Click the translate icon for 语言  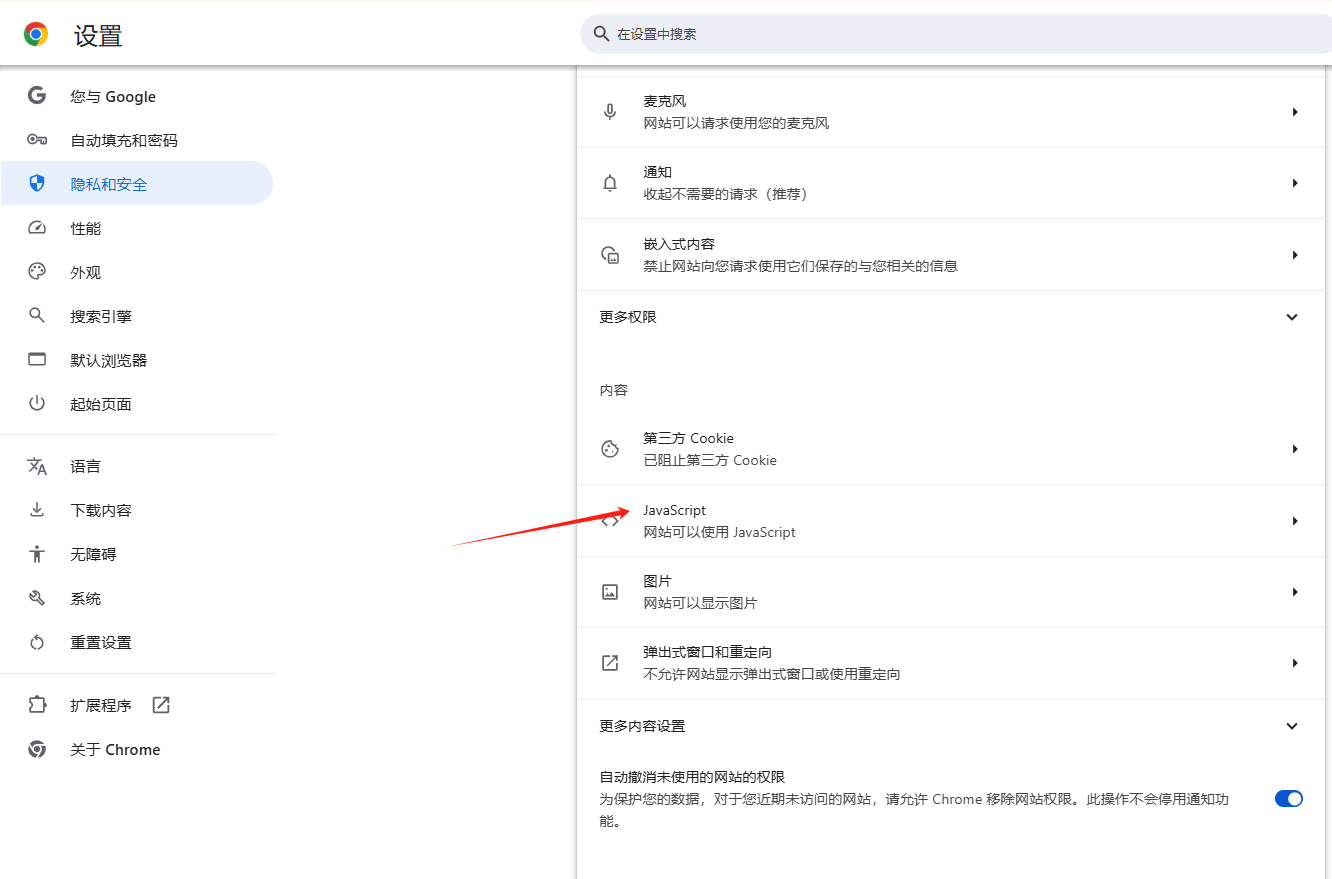coord(37,466)
